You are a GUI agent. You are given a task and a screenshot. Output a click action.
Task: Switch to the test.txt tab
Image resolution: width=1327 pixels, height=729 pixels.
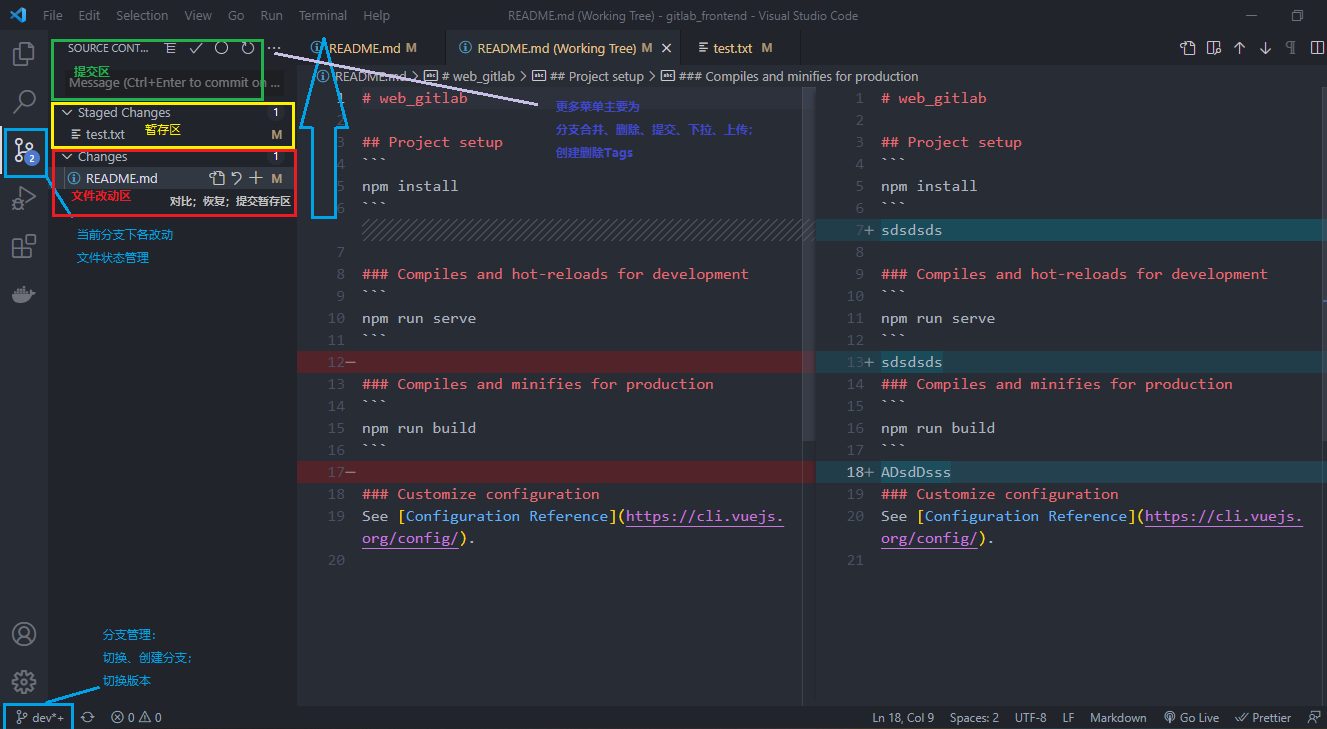pyautogui.click(x=731, y=47)
